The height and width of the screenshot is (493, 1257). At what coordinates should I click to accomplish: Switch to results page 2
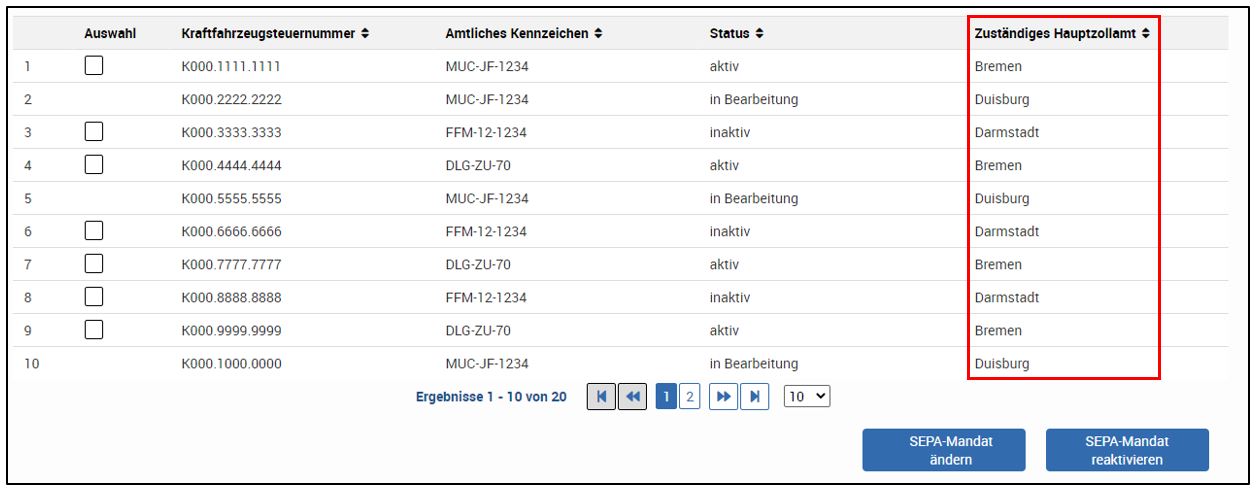tap(690, 397)
